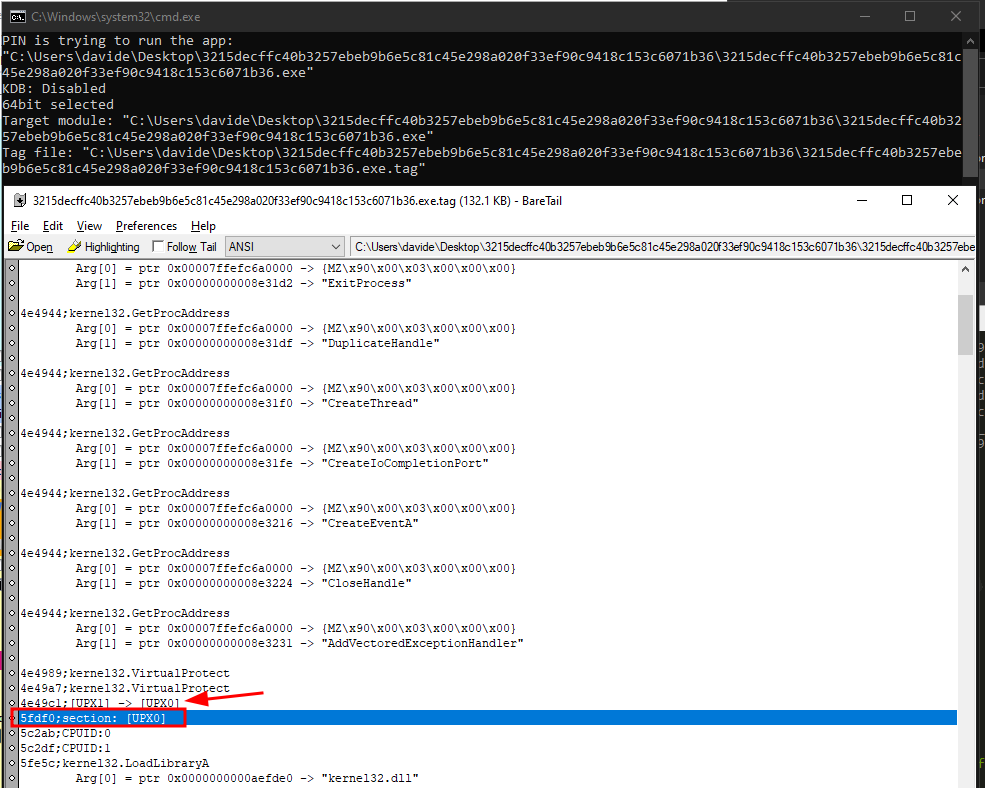Screen dimensions: 985x788
Task: Maximize the BareTail window
Action: [x=907, y=200]
